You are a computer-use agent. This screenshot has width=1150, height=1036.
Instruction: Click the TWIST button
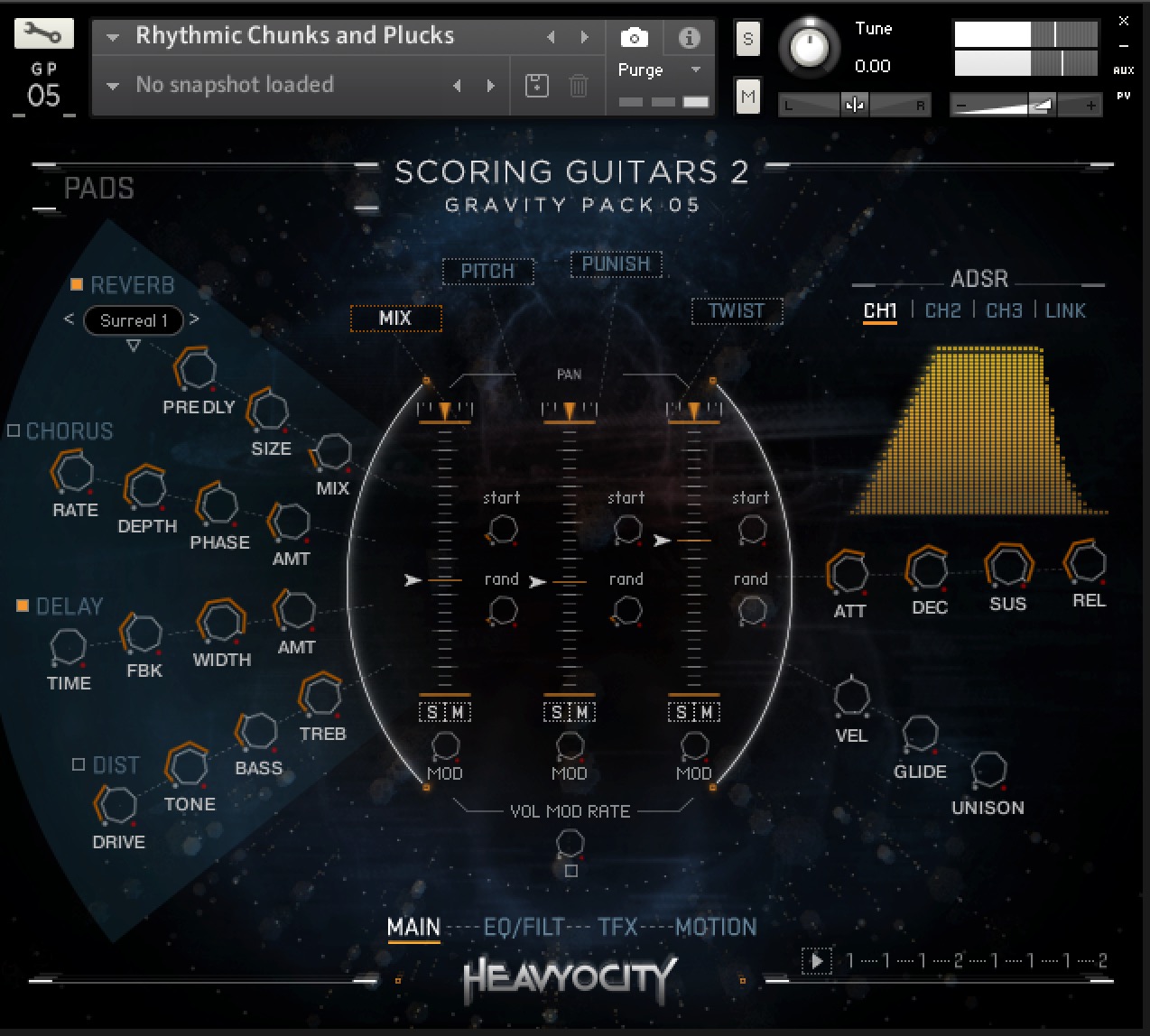(x=737, y=311)
